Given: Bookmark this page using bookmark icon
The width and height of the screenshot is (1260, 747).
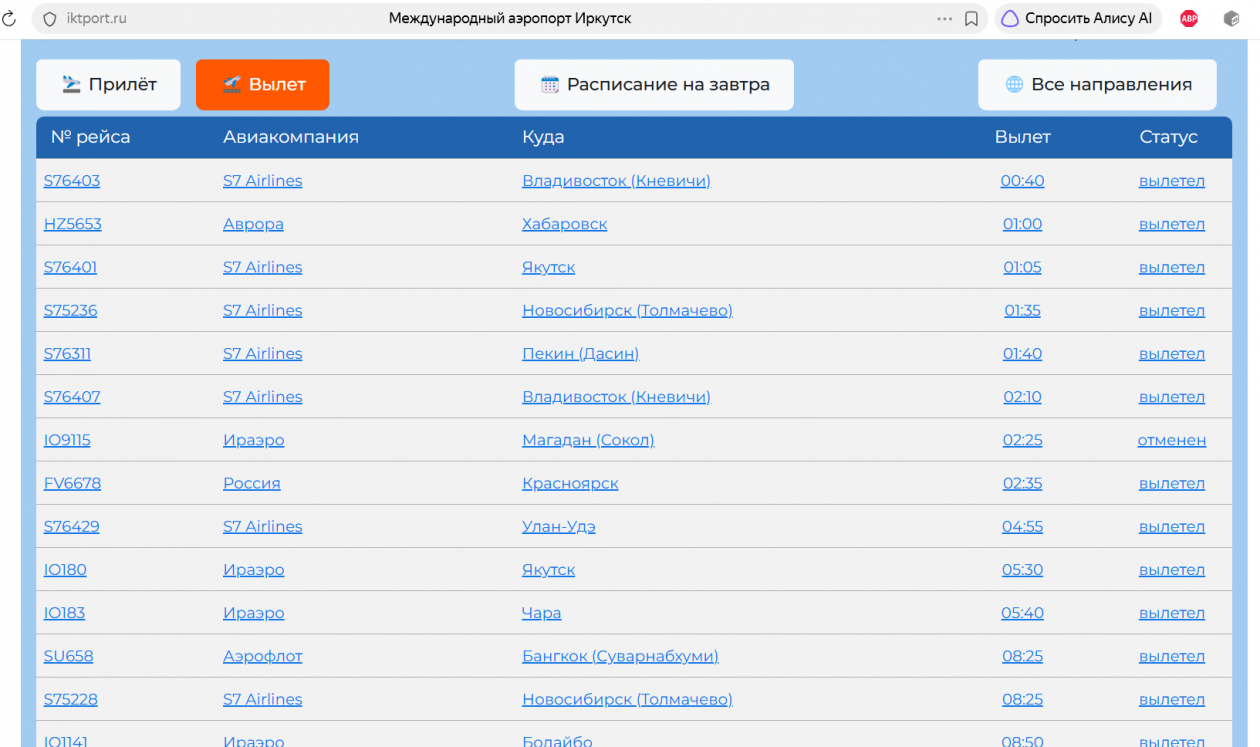Looking at the screenshot, I should pyautogui.click(x=971, y=19).
